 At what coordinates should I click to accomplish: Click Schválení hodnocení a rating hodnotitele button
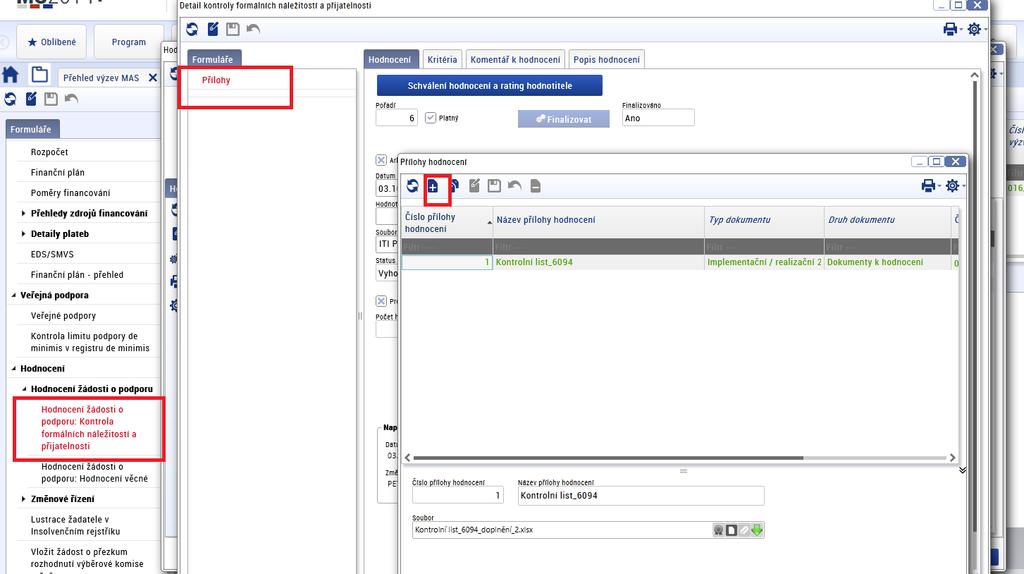(x=490, y=86)
